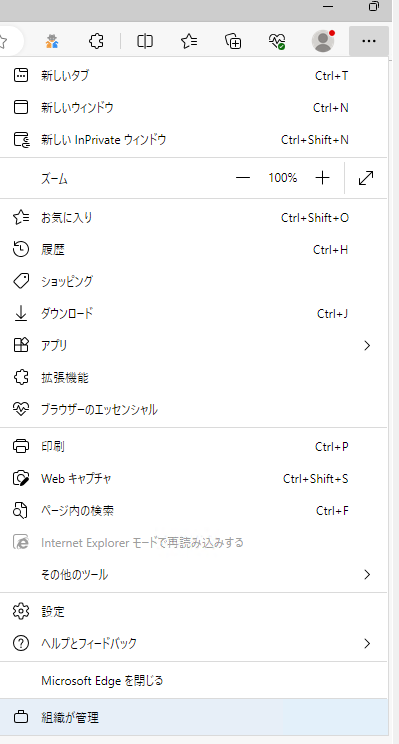Click the print icon in menu

(21, 446)
